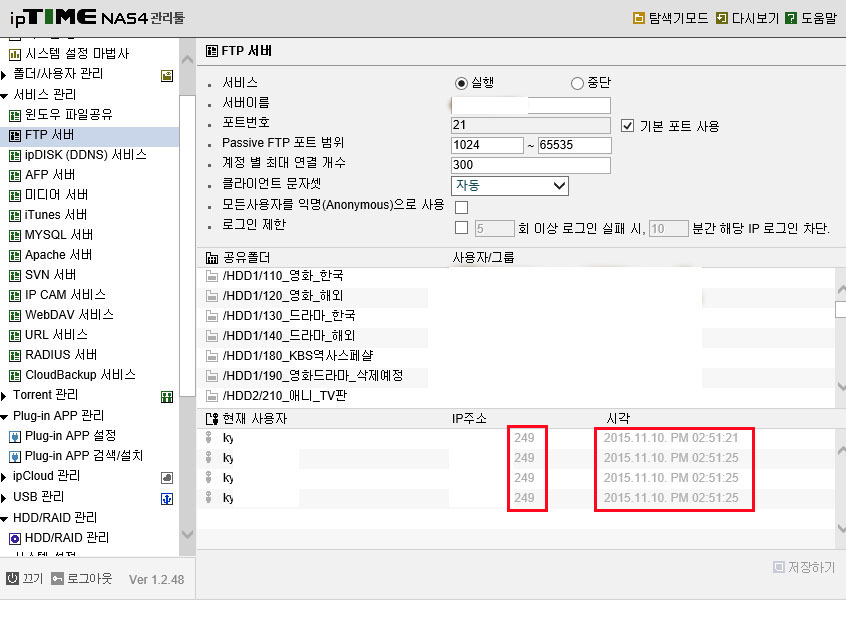Open the Apache 서버 menu item

[58, 255]
